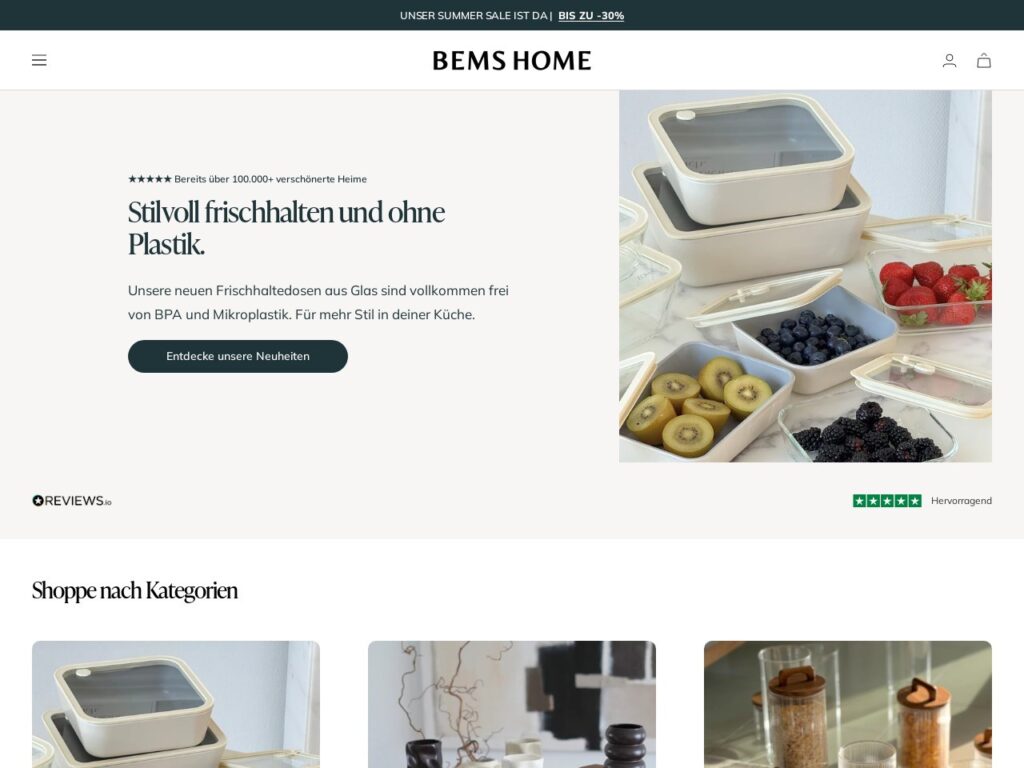Click the five-star rating above headline
Viewport: 1024px width, 768px height.
tap(150, 179)
